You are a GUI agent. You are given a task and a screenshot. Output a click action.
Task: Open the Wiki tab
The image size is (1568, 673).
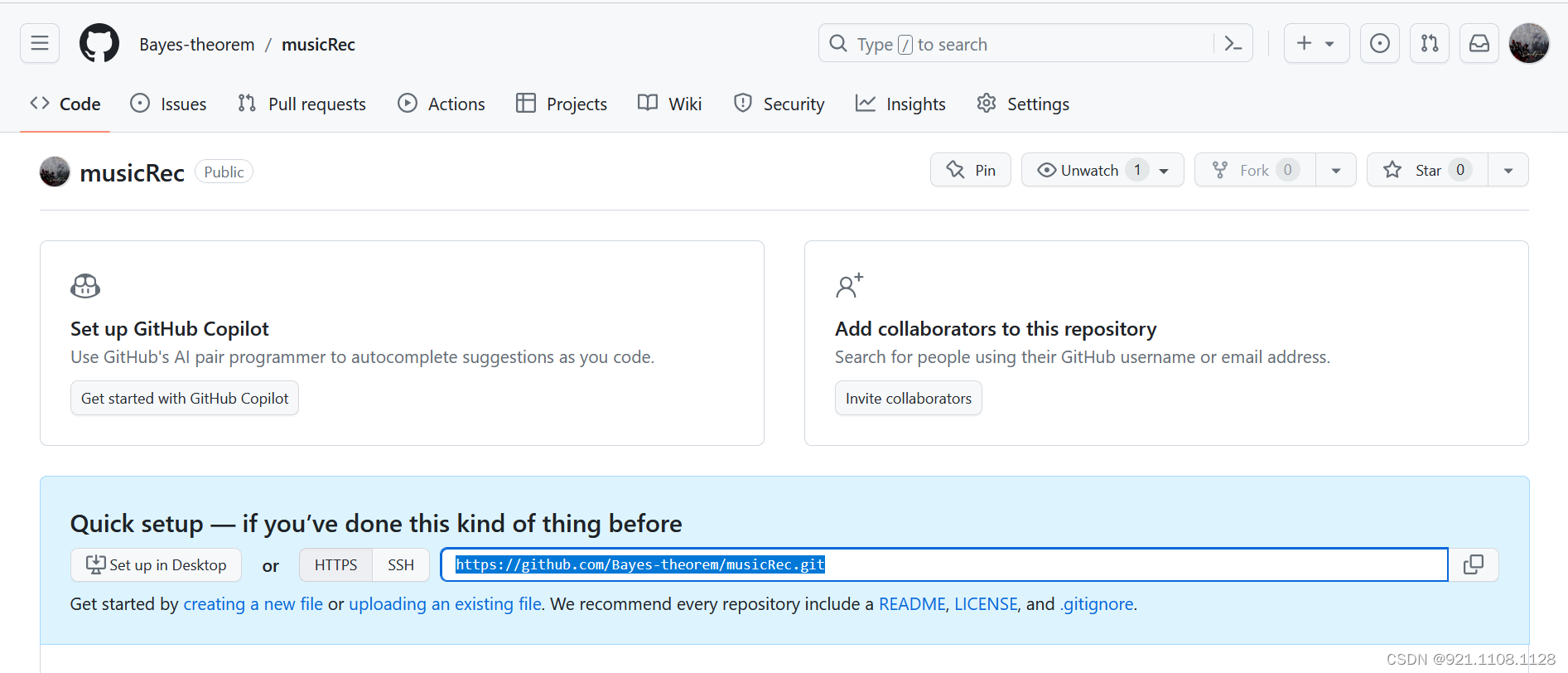point(669,104)
